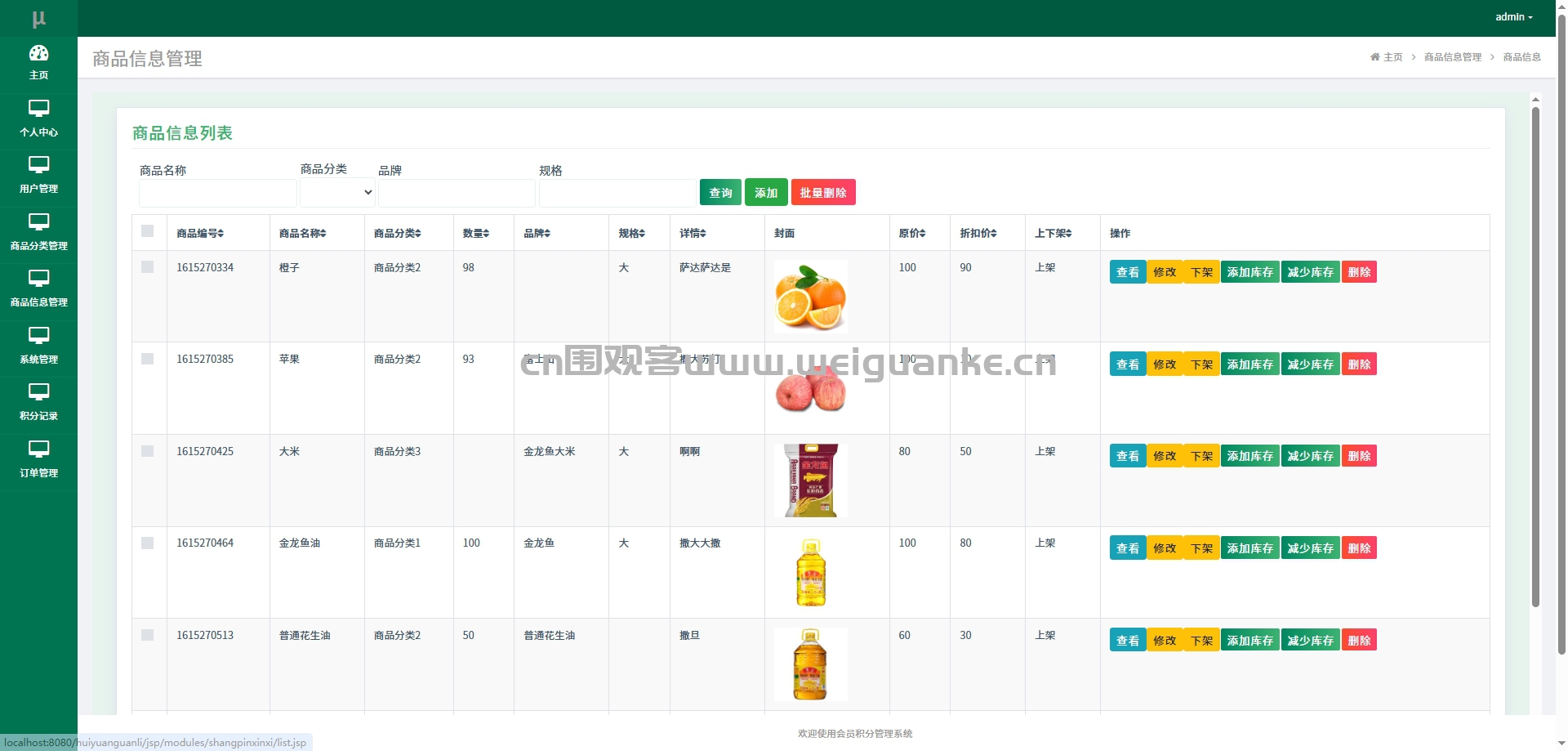
Task: Sort by 折扣价 column arrows
Action: point(995,234)
